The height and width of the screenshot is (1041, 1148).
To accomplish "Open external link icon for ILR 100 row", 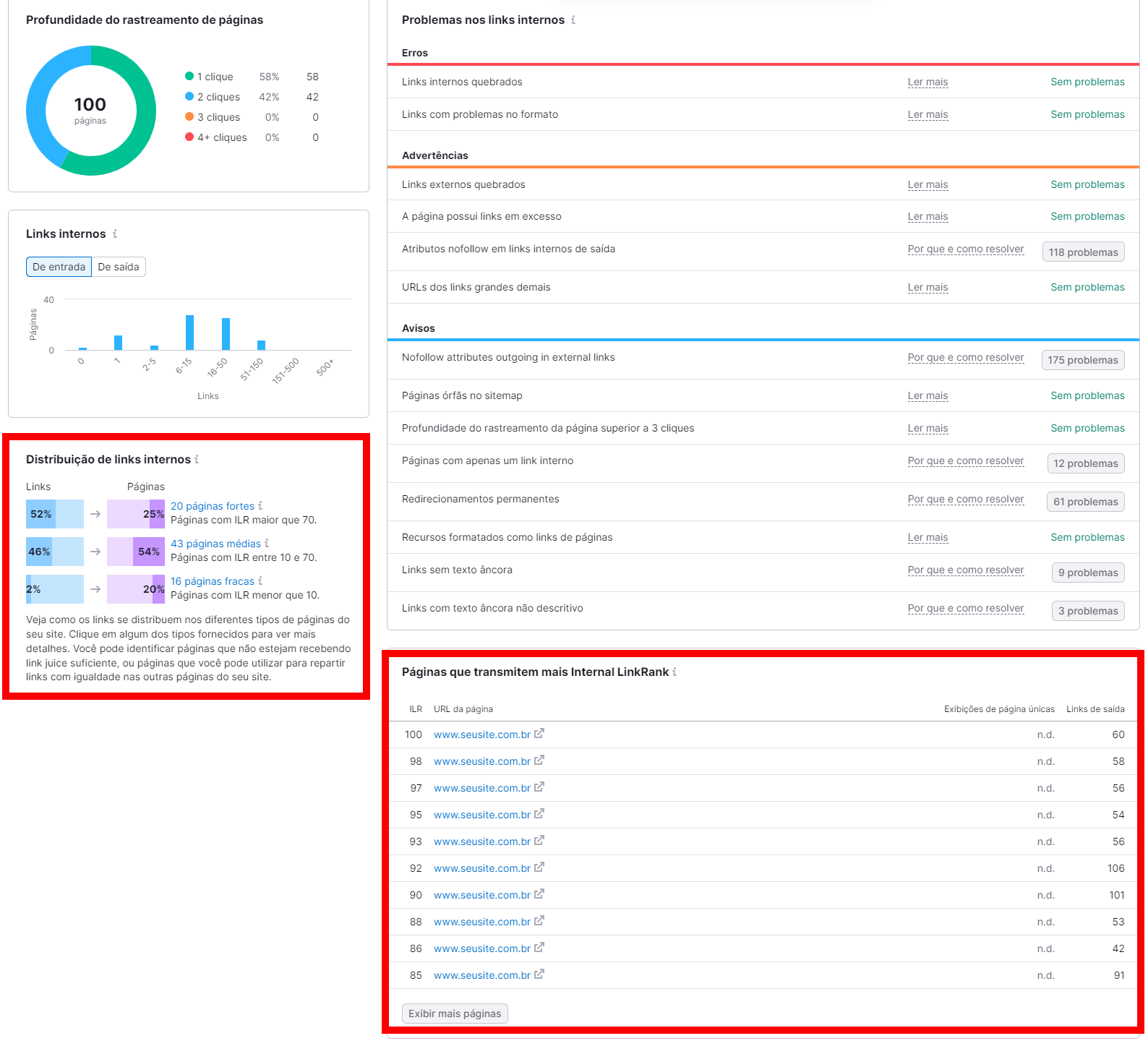I will pyautogui.click(x=539, y=734).
